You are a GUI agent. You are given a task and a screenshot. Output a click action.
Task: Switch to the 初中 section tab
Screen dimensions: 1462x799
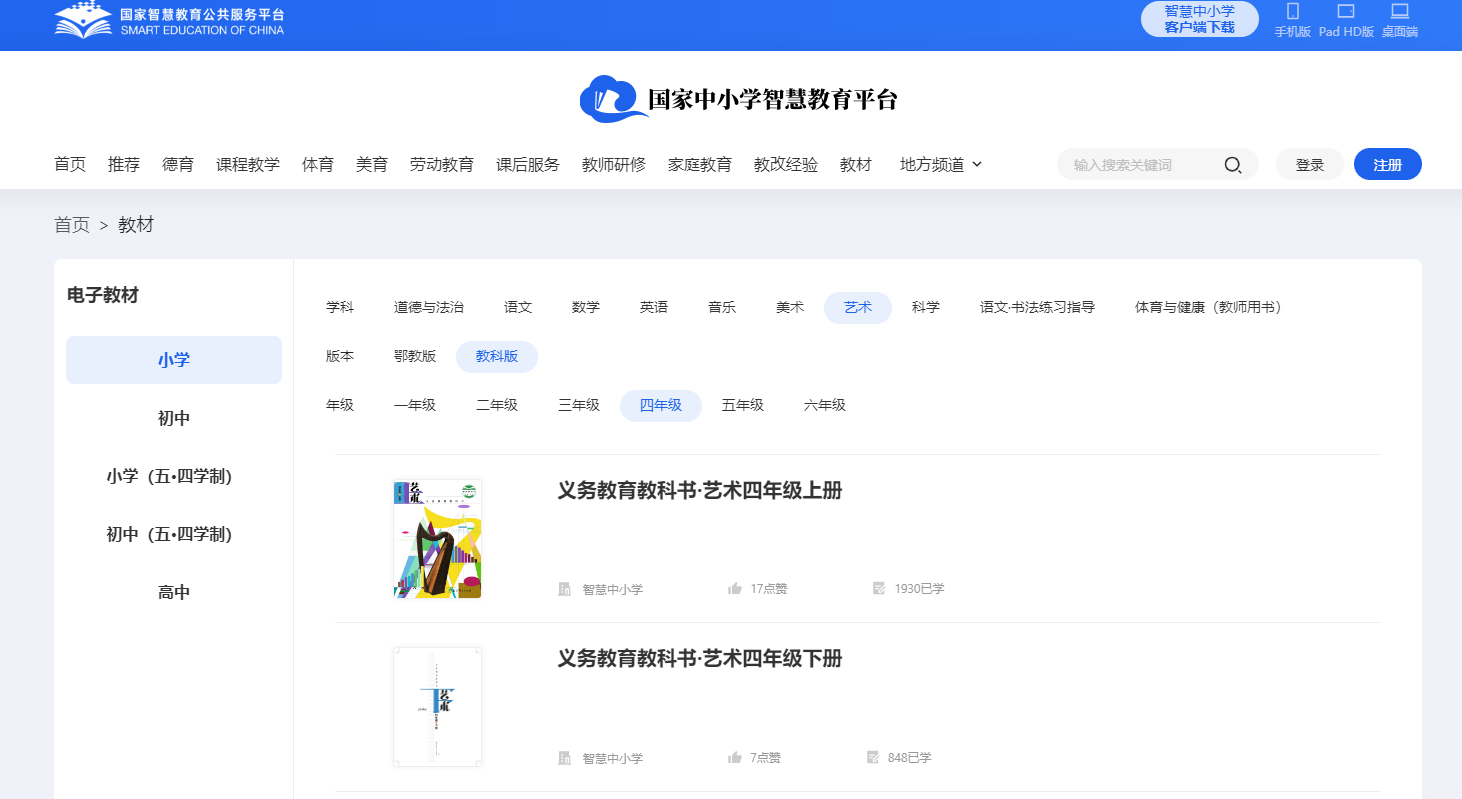173,417
